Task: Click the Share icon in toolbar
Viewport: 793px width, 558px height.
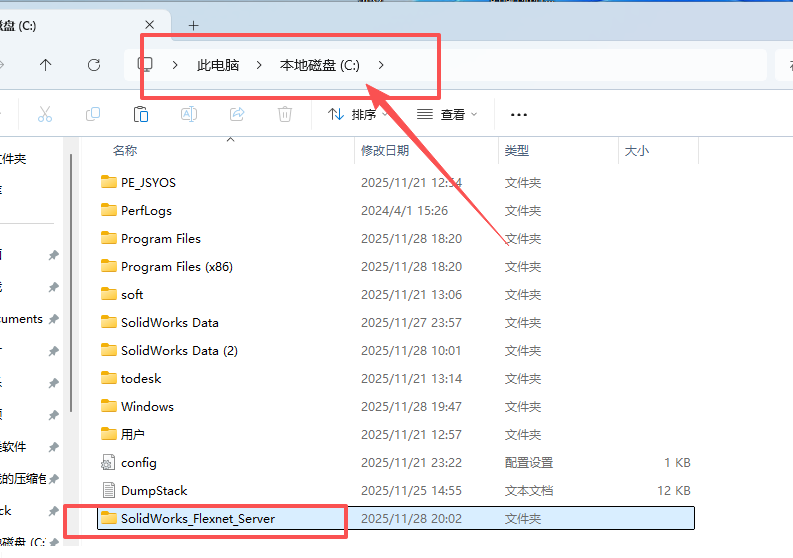Action: [x=237, y=114]
